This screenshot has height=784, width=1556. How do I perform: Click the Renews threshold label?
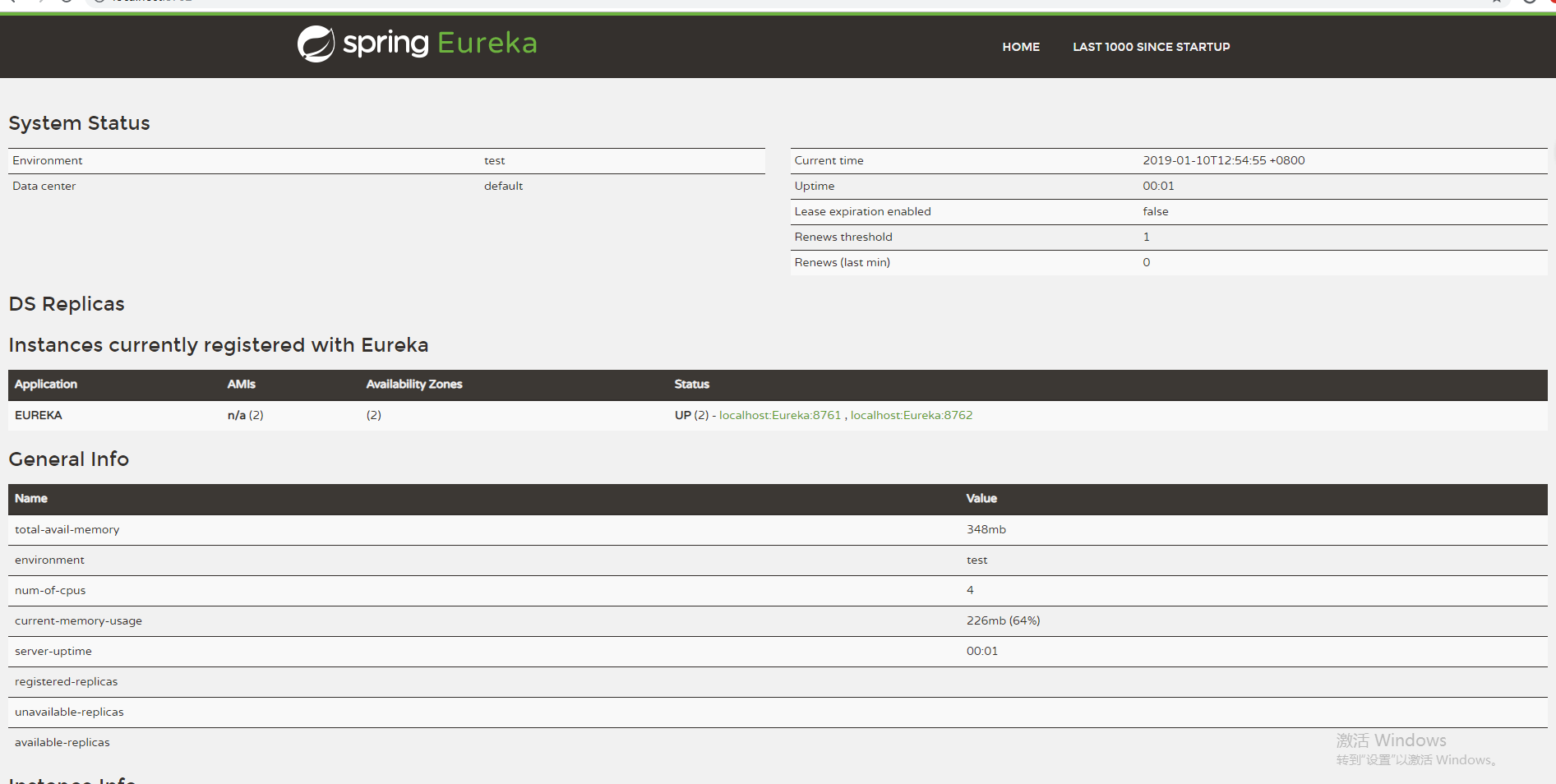(843, 237)
